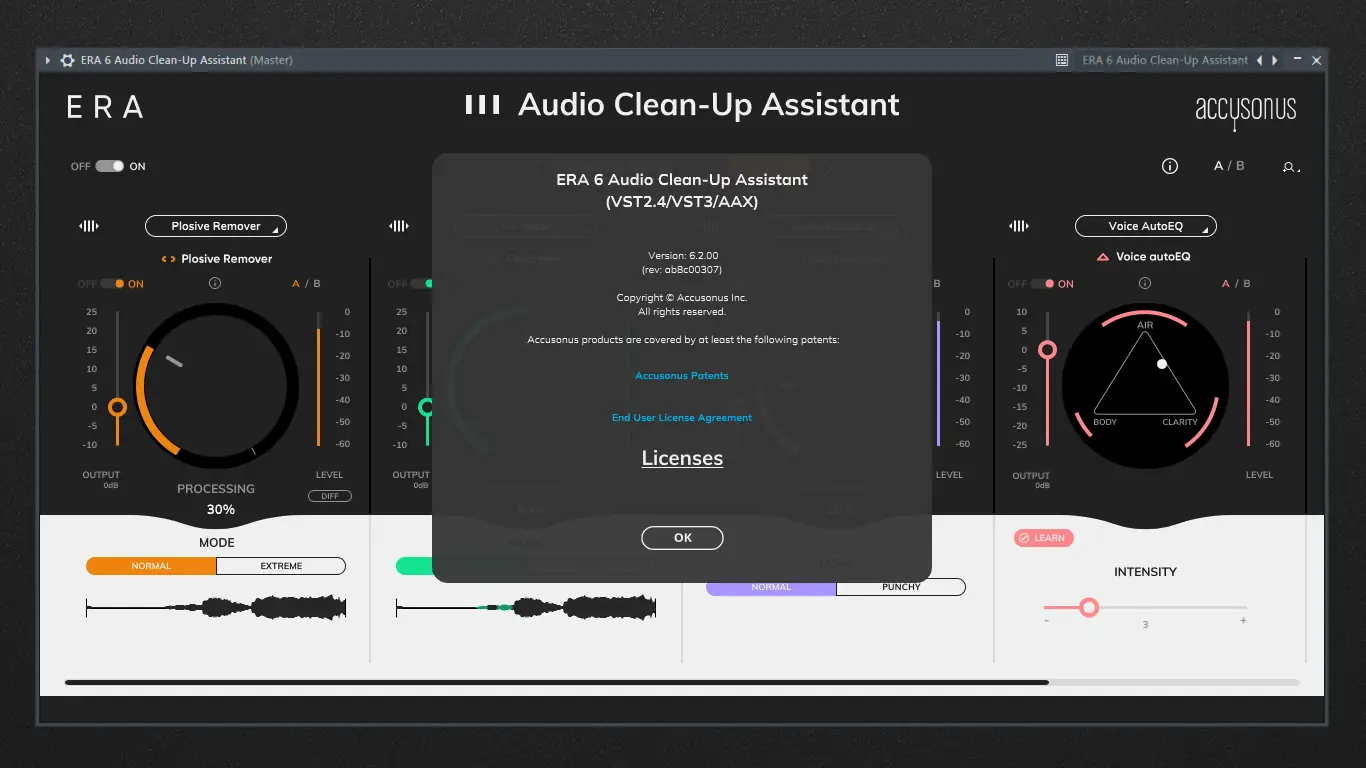Viewport: 1366px width, 768px height.
Task: Click the second module's green OUTPUT slider handle
Action: tap(427, 407)
